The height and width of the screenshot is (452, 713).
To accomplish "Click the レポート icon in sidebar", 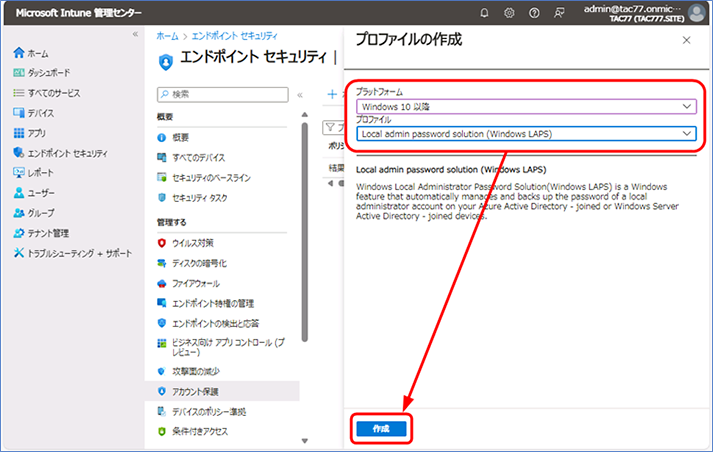I will pyautogui.click(x=19, y=173).
